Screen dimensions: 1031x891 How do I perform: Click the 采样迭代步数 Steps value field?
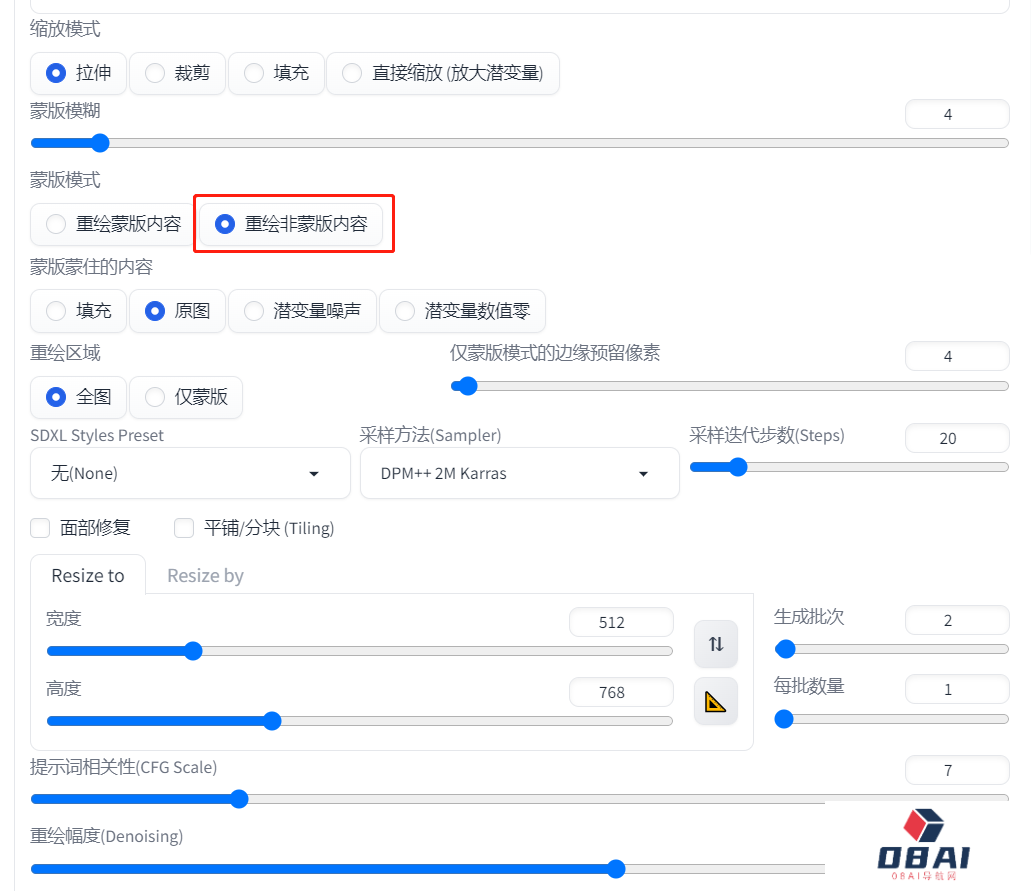956,438
